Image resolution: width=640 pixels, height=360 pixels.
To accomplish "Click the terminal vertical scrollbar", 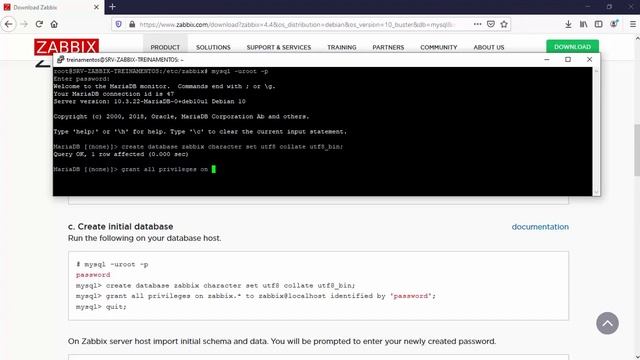I will tap(596, 131).
